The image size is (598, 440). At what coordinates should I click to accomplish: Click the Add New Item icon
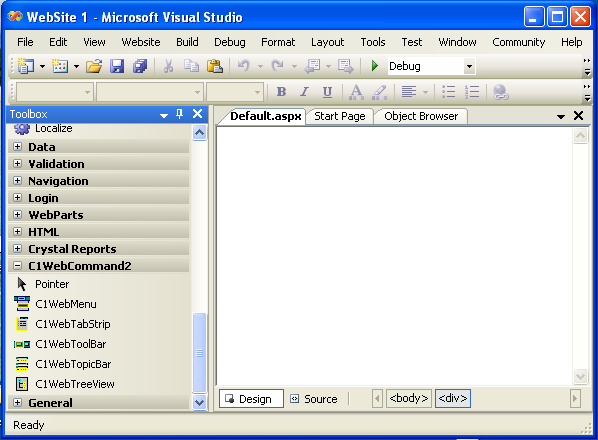(60, 66)
